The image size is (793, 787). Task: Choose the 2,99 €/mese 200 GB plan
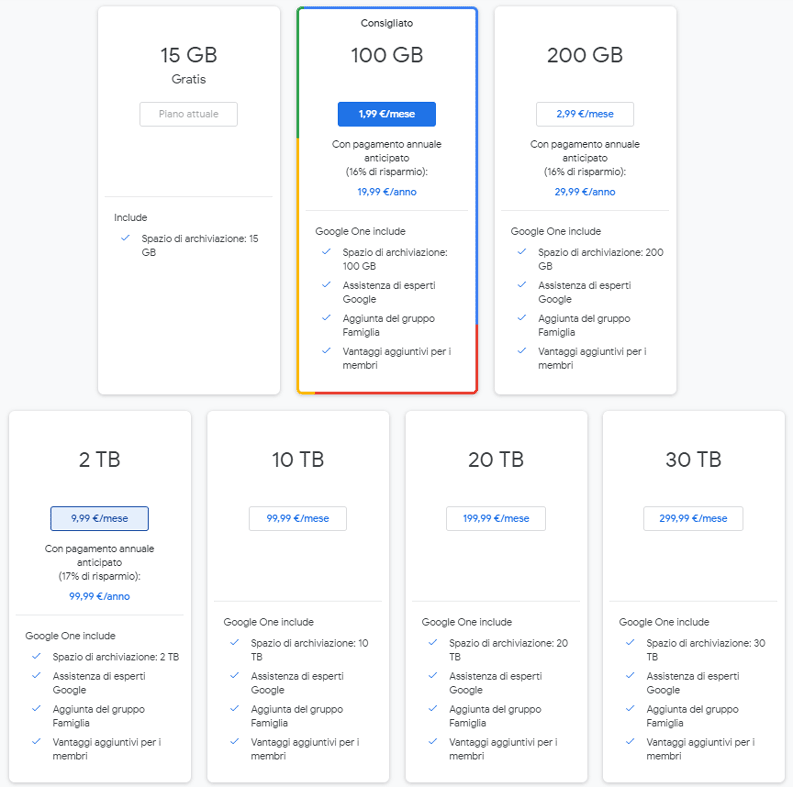click(x=585, y=114)
